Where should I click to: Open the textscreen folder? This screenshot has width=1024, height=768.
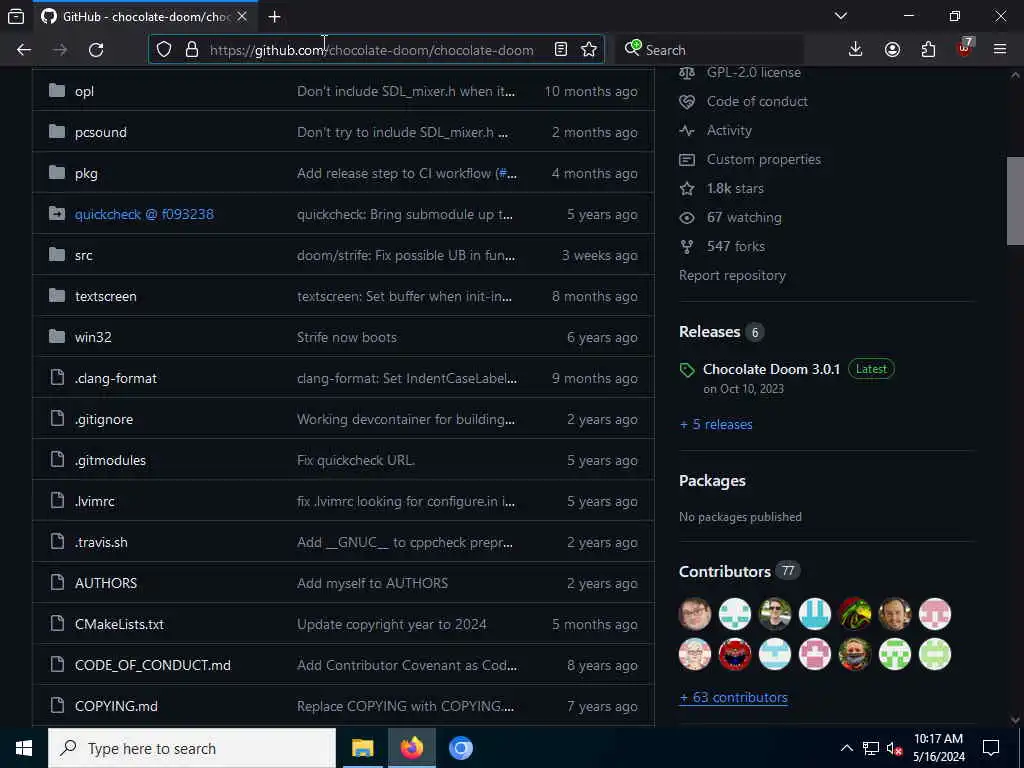coord(106,296)
